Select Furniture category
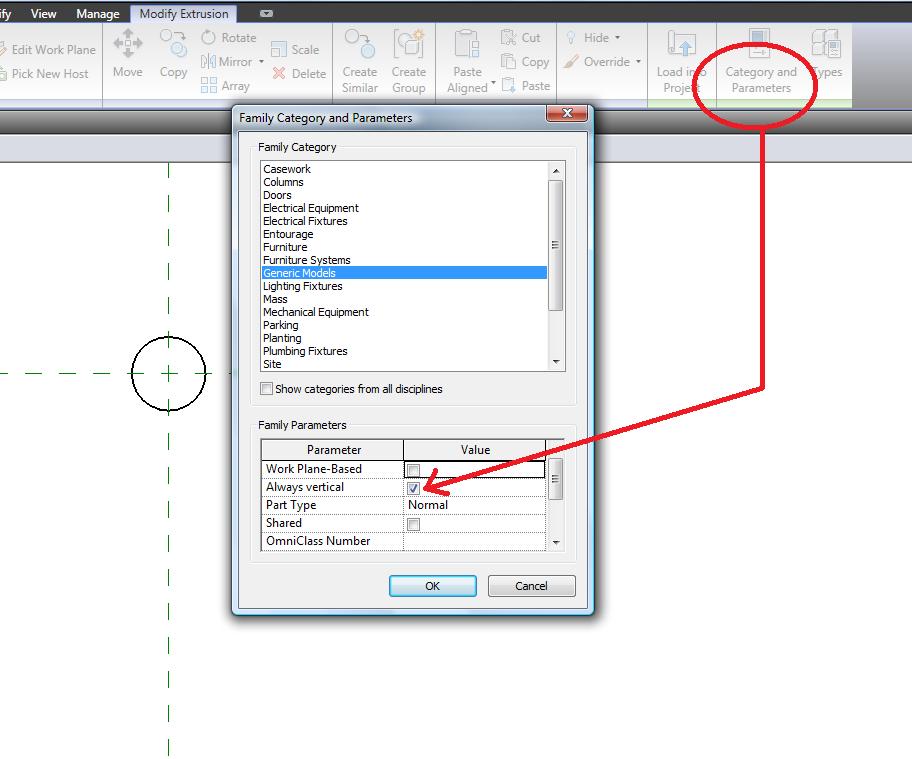The width and height of the screenshot is (912, 759). (x=404, y=247)
